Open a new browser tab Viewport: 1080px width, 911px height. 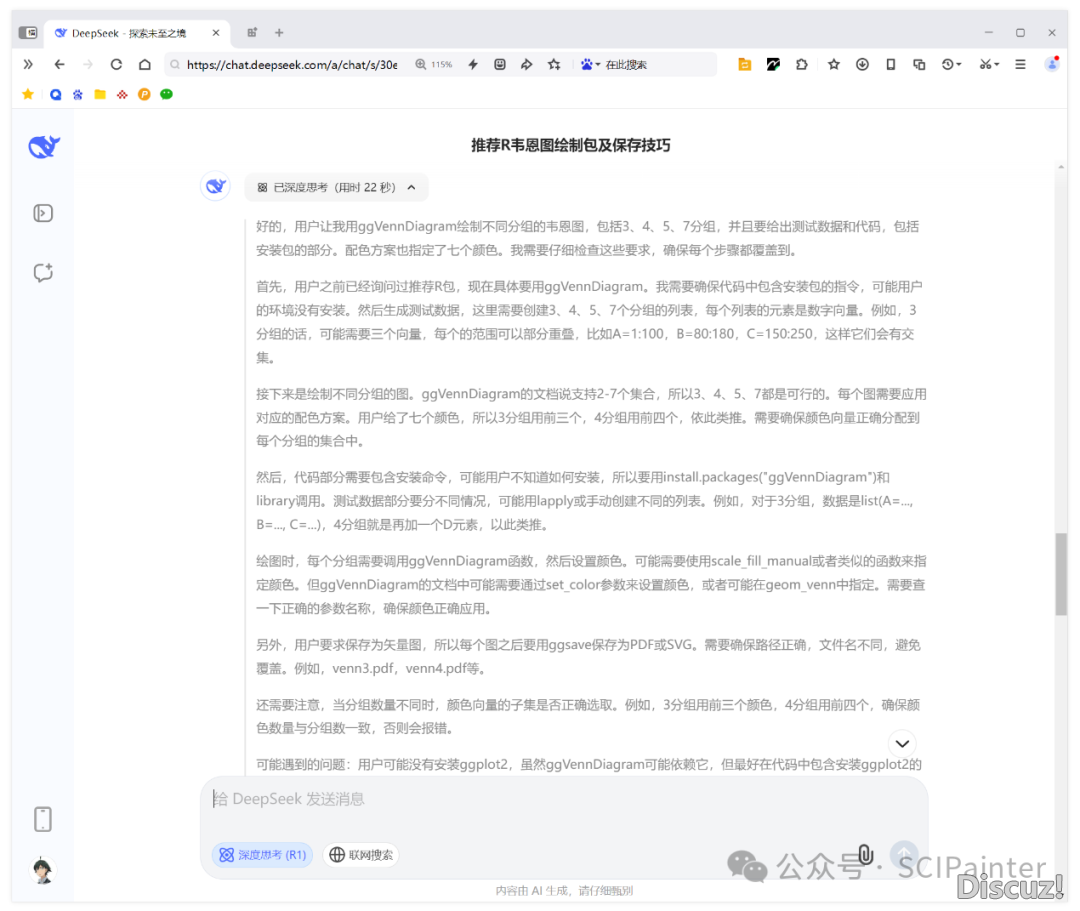[279, 32]
